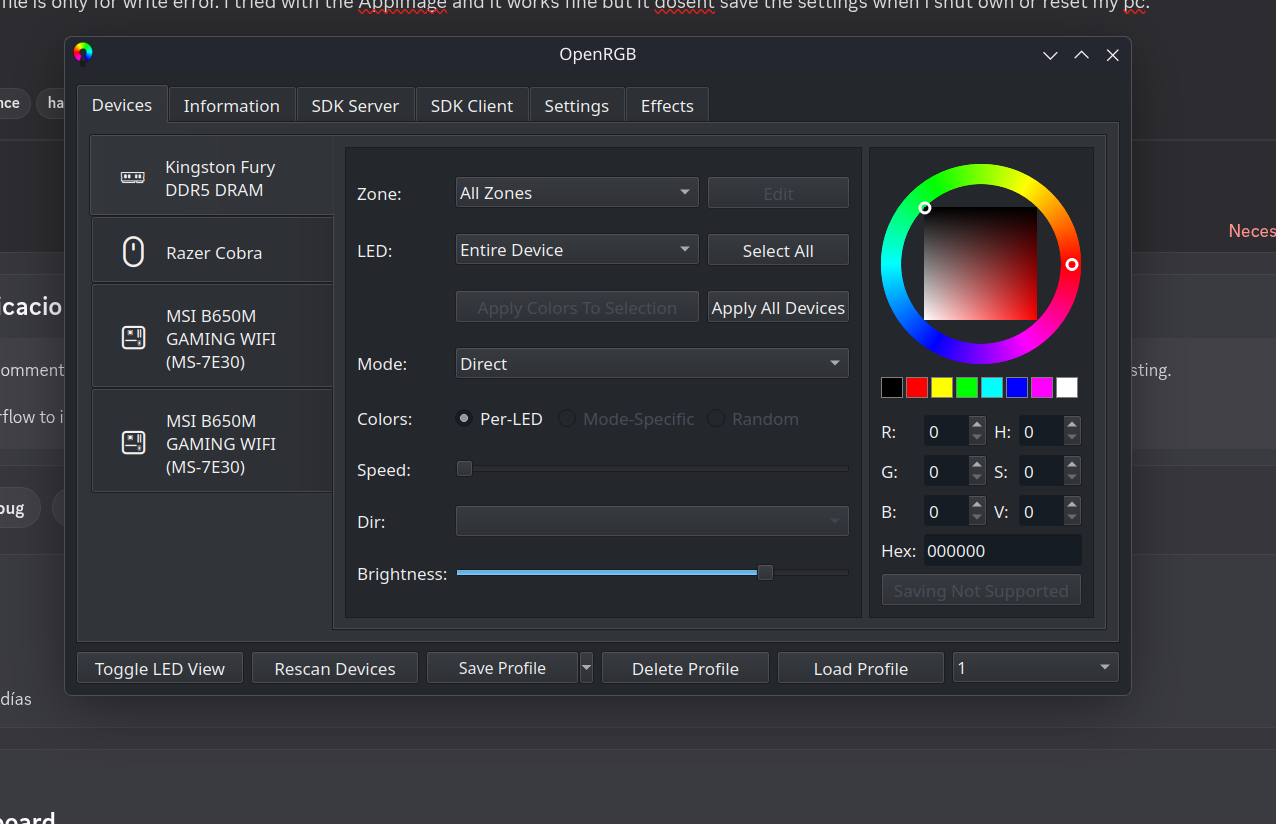The width and height of the screenshot is (1276, 824).
Task: Select the second MSI B650M GAMING WIFI device
Action: tap(212, 443)
